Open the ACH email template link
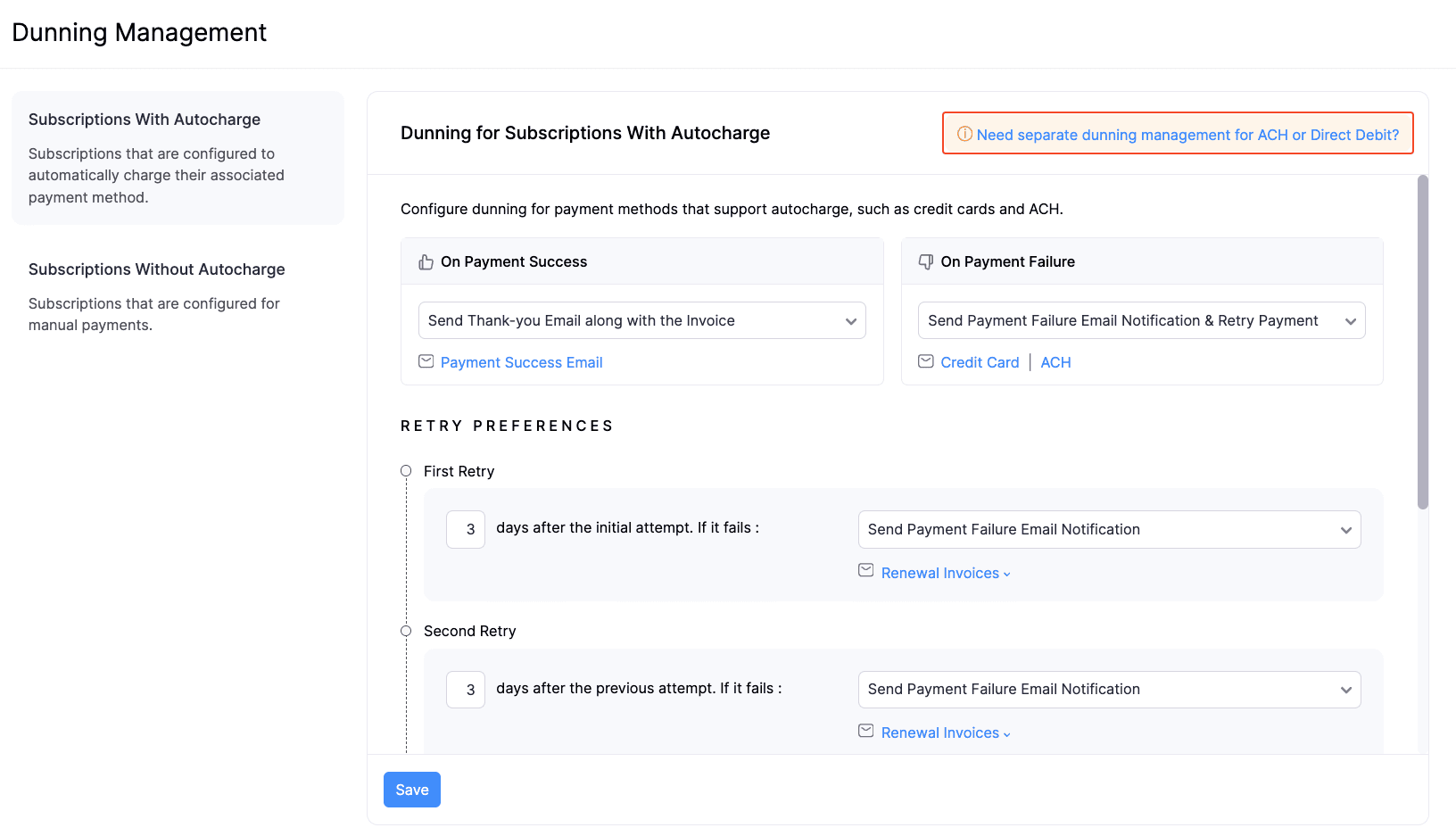The width and height of the screenshot is (1456, 836). click(x=1055, y=362)
